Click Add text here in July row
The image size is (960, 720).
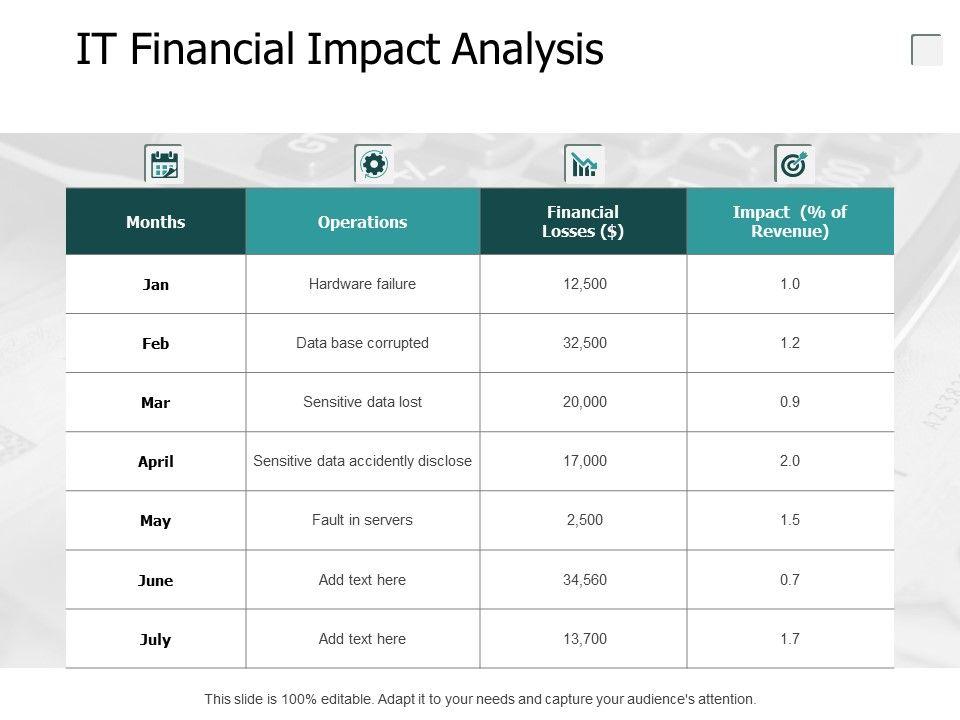tap(362, 639)
